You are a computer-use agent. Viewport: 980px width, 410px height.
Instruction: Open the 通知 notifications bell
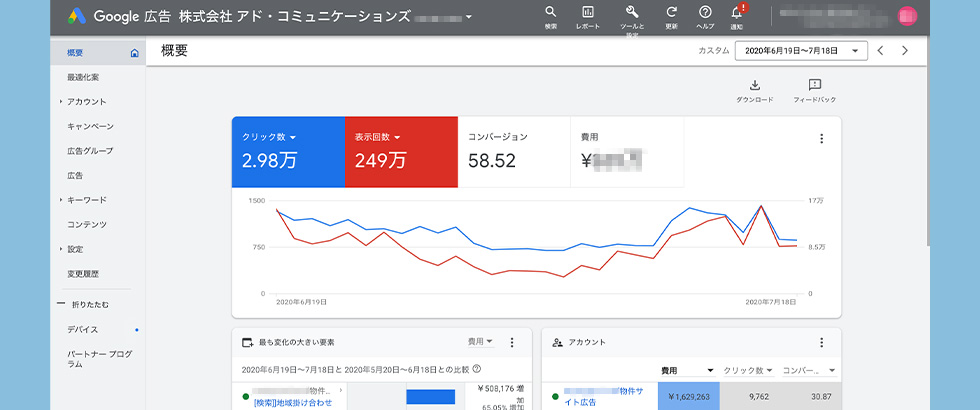[737, 13]
